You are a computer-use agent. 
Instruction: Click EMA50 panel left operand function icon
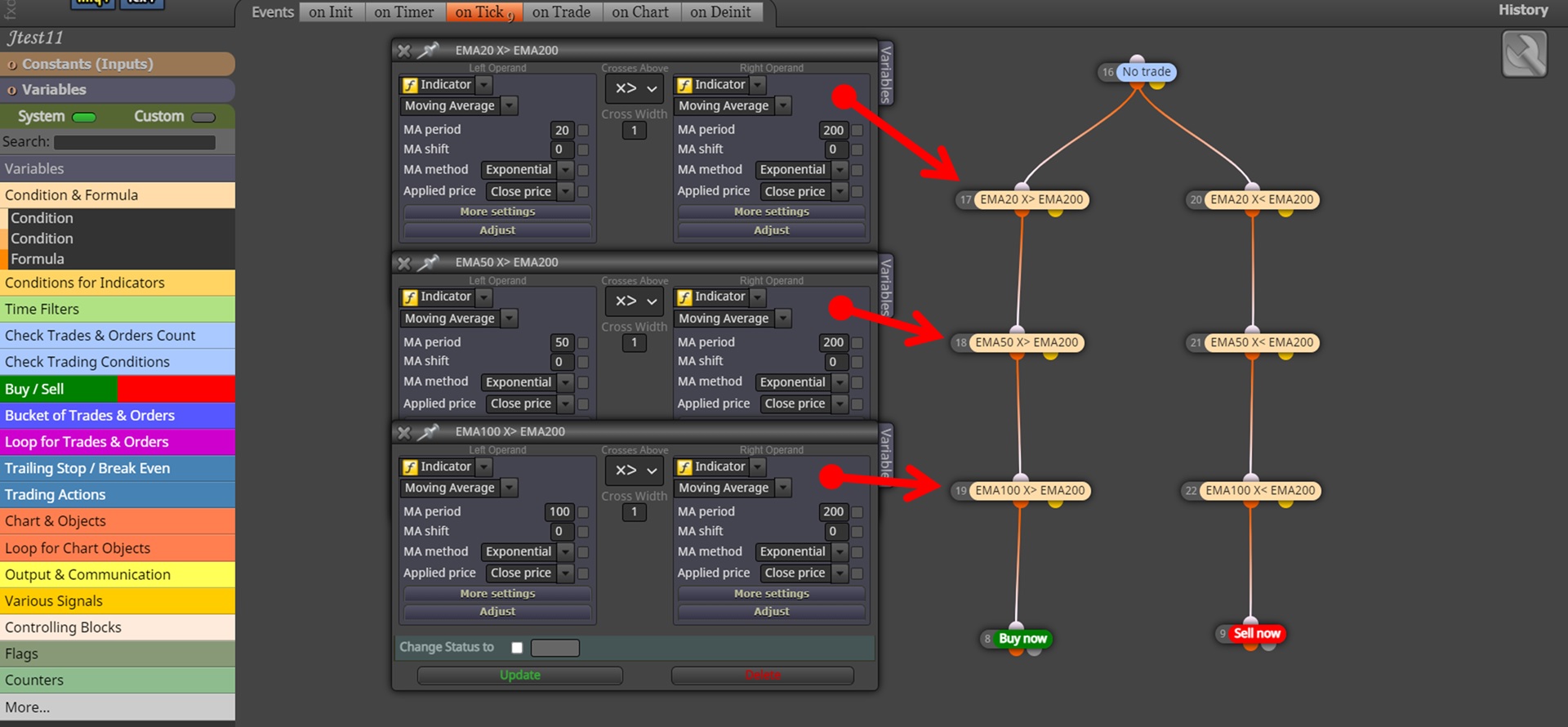tap(410, 297)
